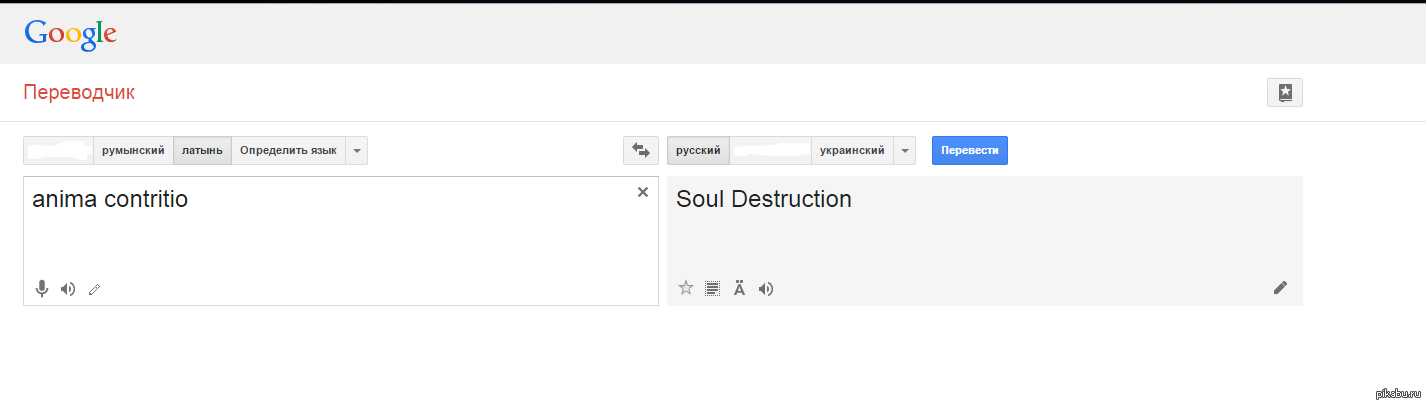Expand the source language dropdown arrow
This screenshot has height=405, width=1426.
pyautogui.click(x=357, y=150)
